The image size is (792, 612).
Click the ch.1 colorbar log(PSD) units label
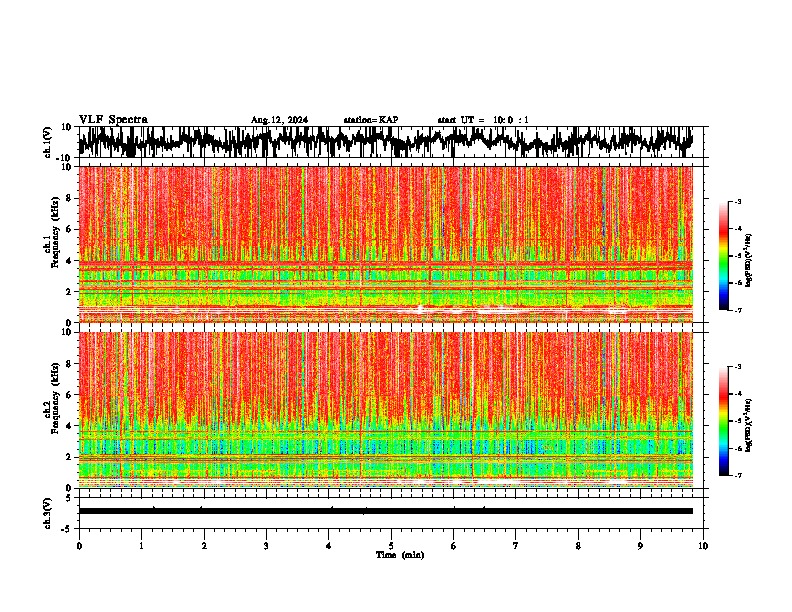(749, 261)
